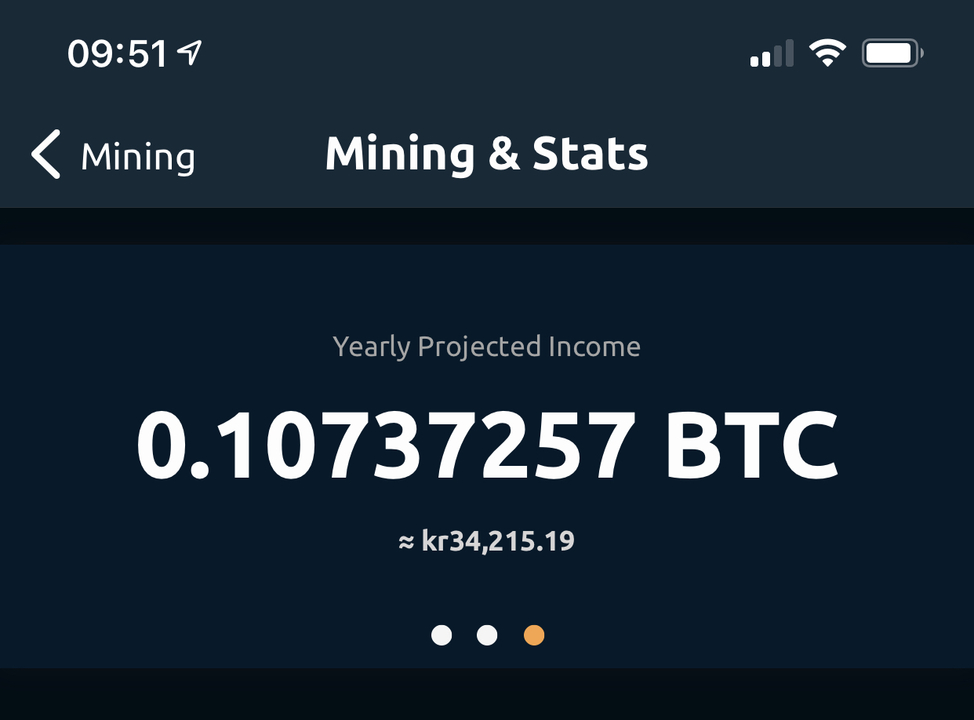Tap the 09:51 clock in status bar
The height and width of the screenshot is (720, 974).
(x=117, y=53)
